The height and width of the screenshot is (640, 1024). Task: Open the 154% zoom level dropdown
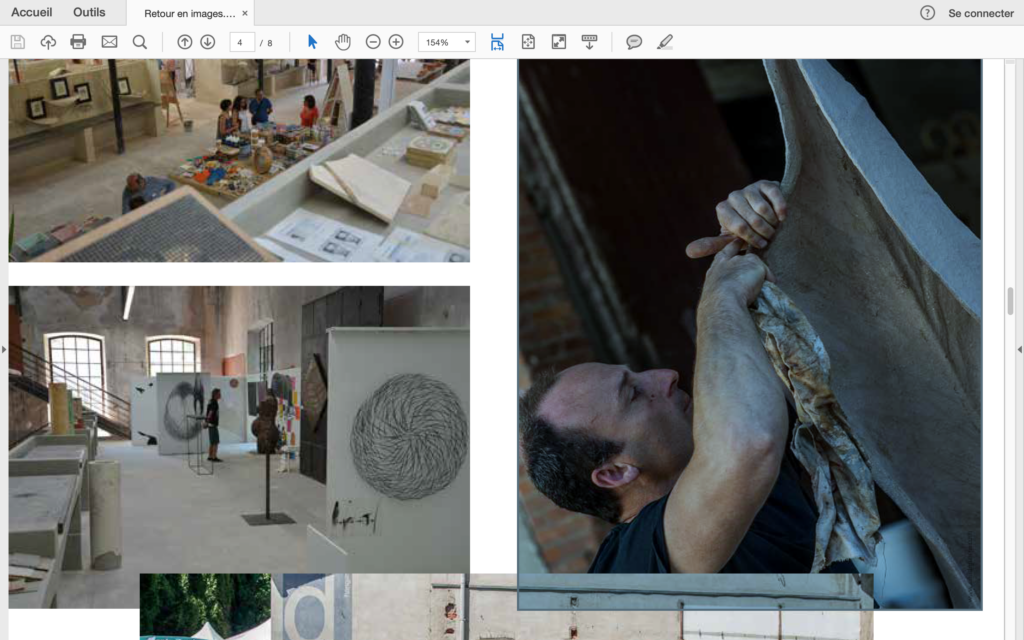[448, 42]
